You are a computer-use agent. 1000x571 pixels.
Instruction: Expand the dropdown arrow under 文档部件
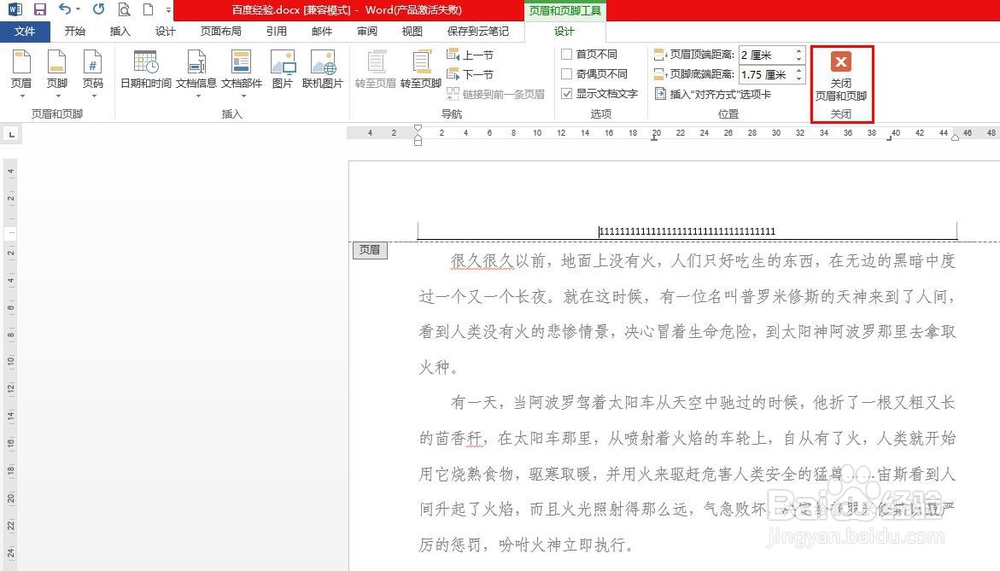coord(243,96)
